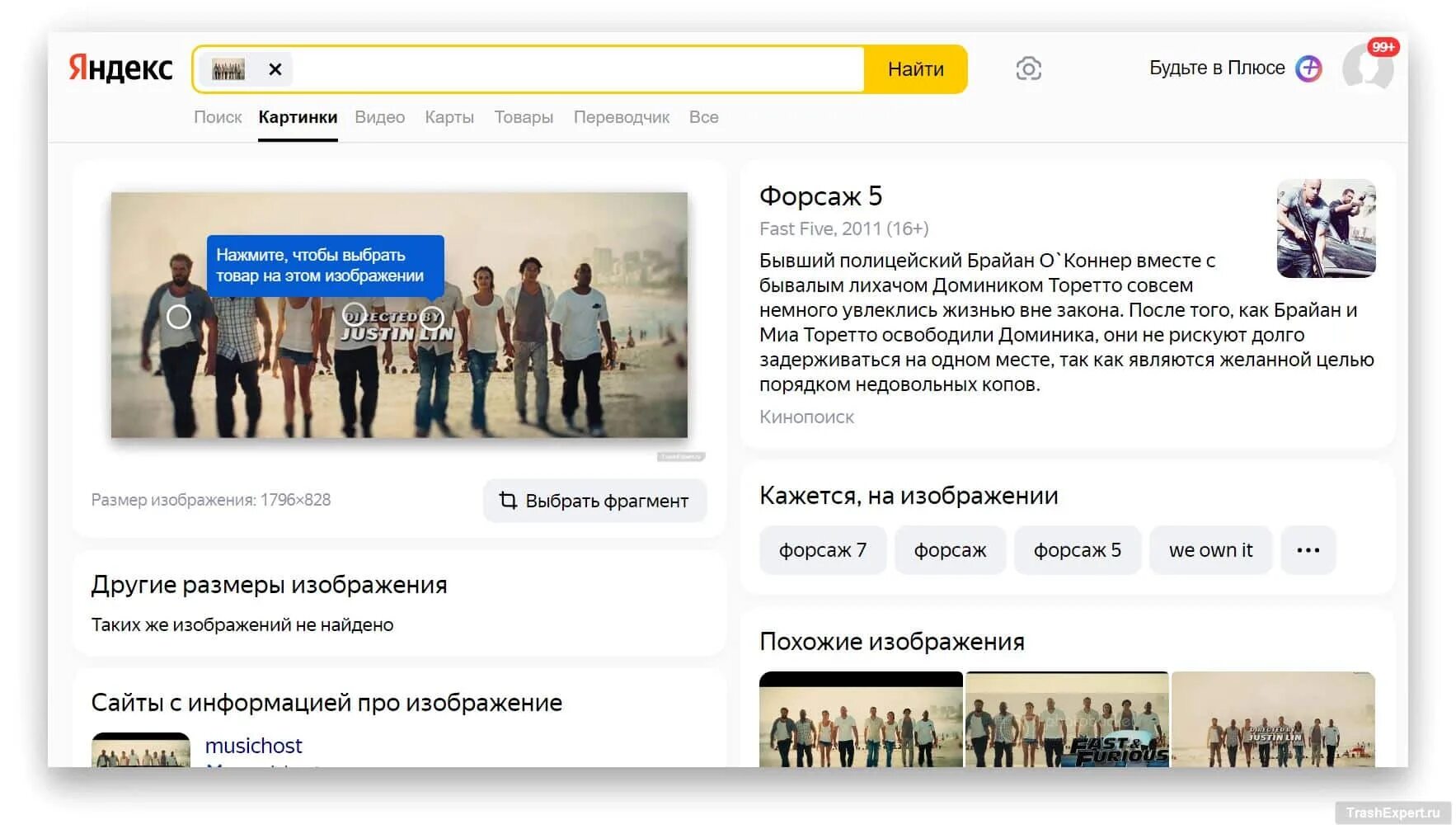Switch to the Переводчик tab
Image resolution: width=1456 pixels, height=829 pixels.
pyautogui.click(x=622, y=117)
